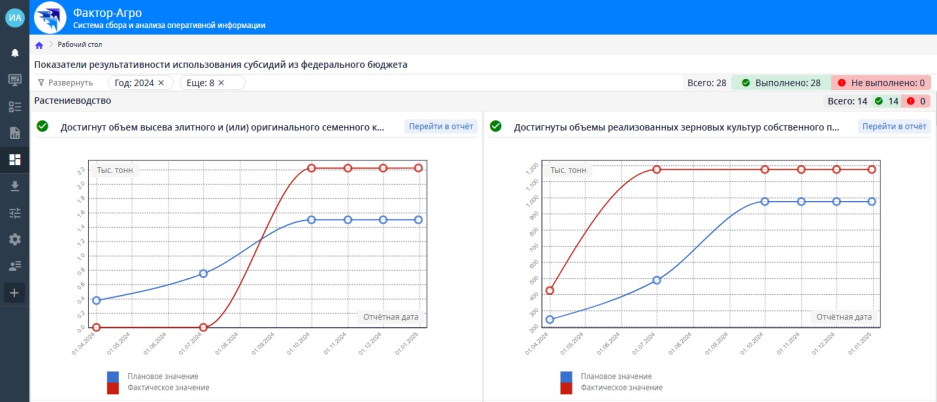Click the plus add icon in sidebar

(14, 293)
